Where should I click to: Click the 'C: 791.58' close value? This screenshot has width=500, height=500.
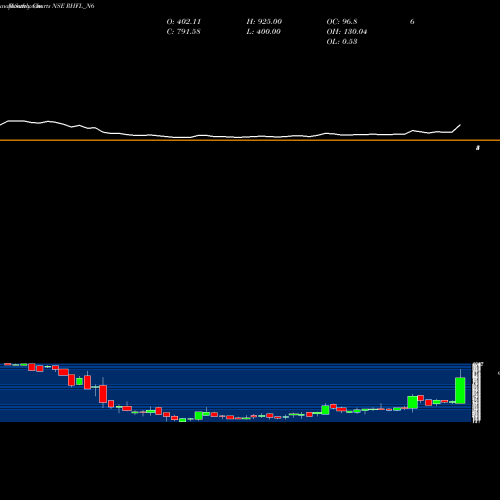[183, 32]
